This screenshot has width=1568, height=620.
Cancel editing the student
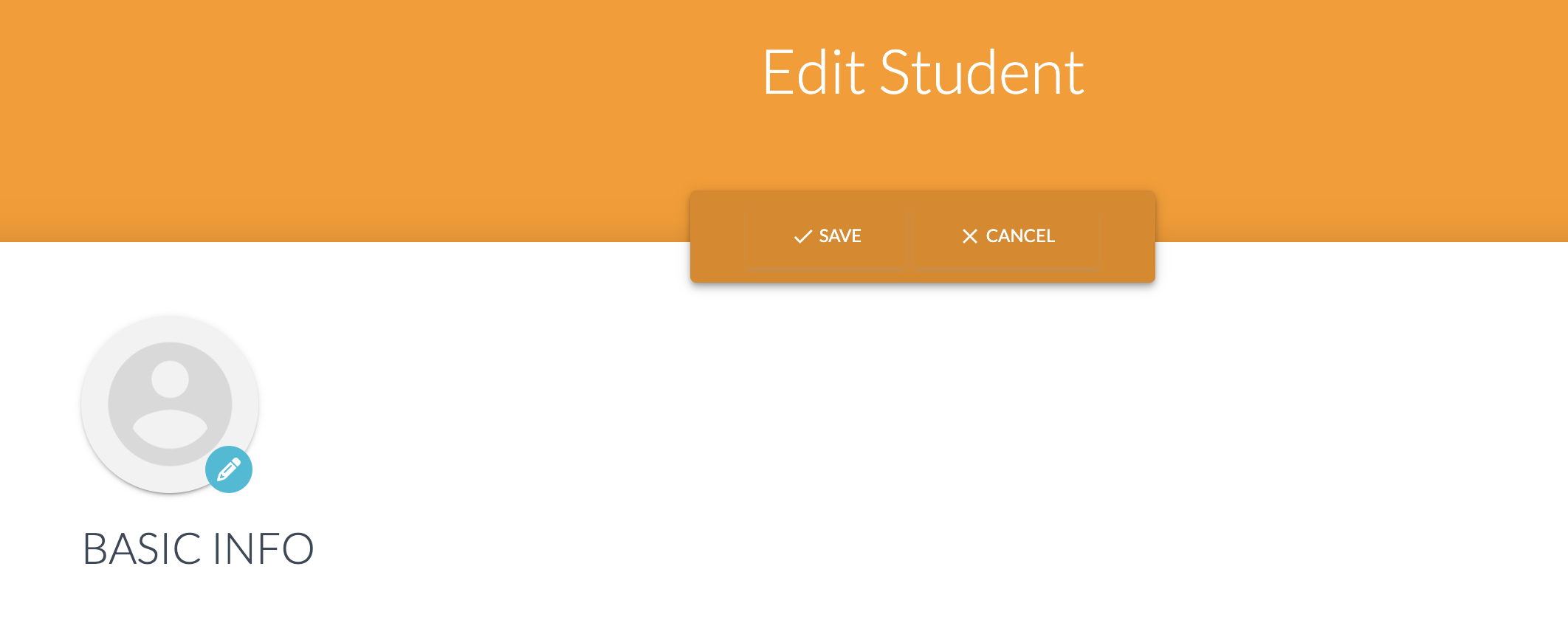pos(1008,236)
